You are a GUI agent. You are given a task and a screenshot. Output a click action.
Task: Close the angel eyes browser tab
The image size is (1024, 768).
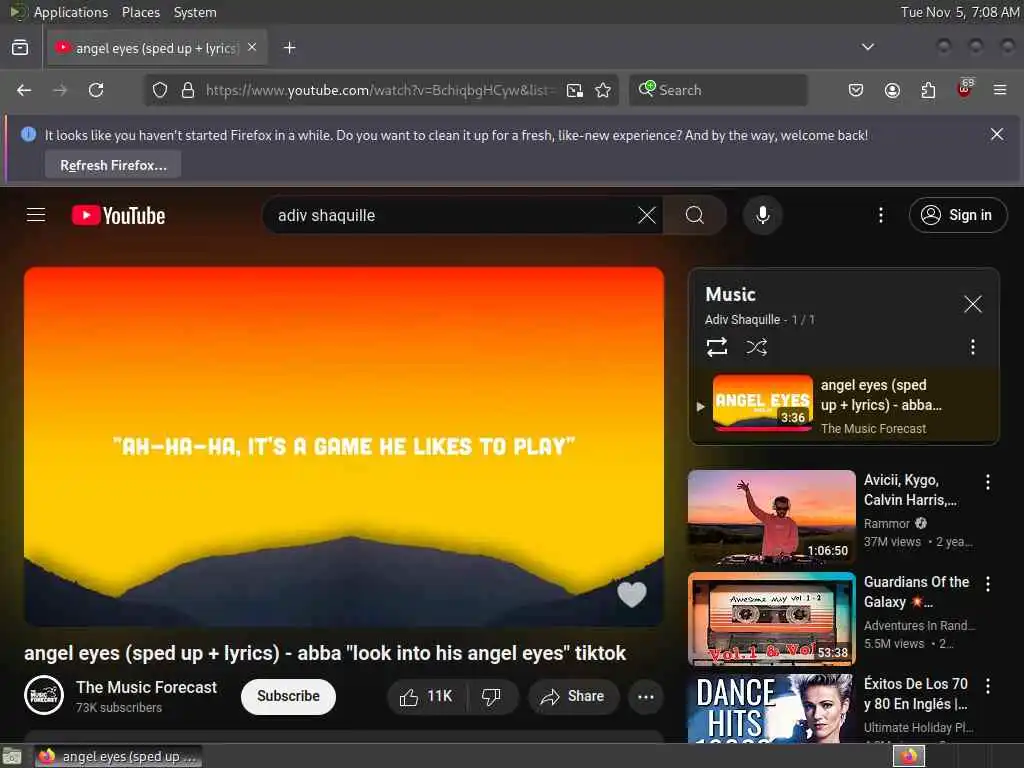(252, 48)
